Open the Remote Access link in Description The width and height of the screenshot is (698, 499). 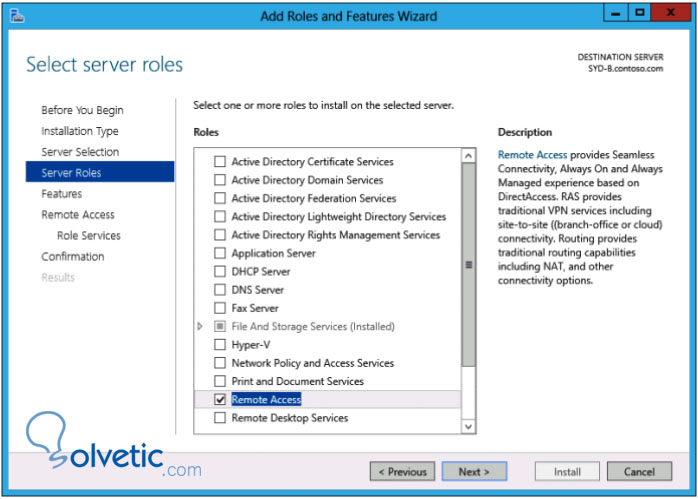coord(532,154)
